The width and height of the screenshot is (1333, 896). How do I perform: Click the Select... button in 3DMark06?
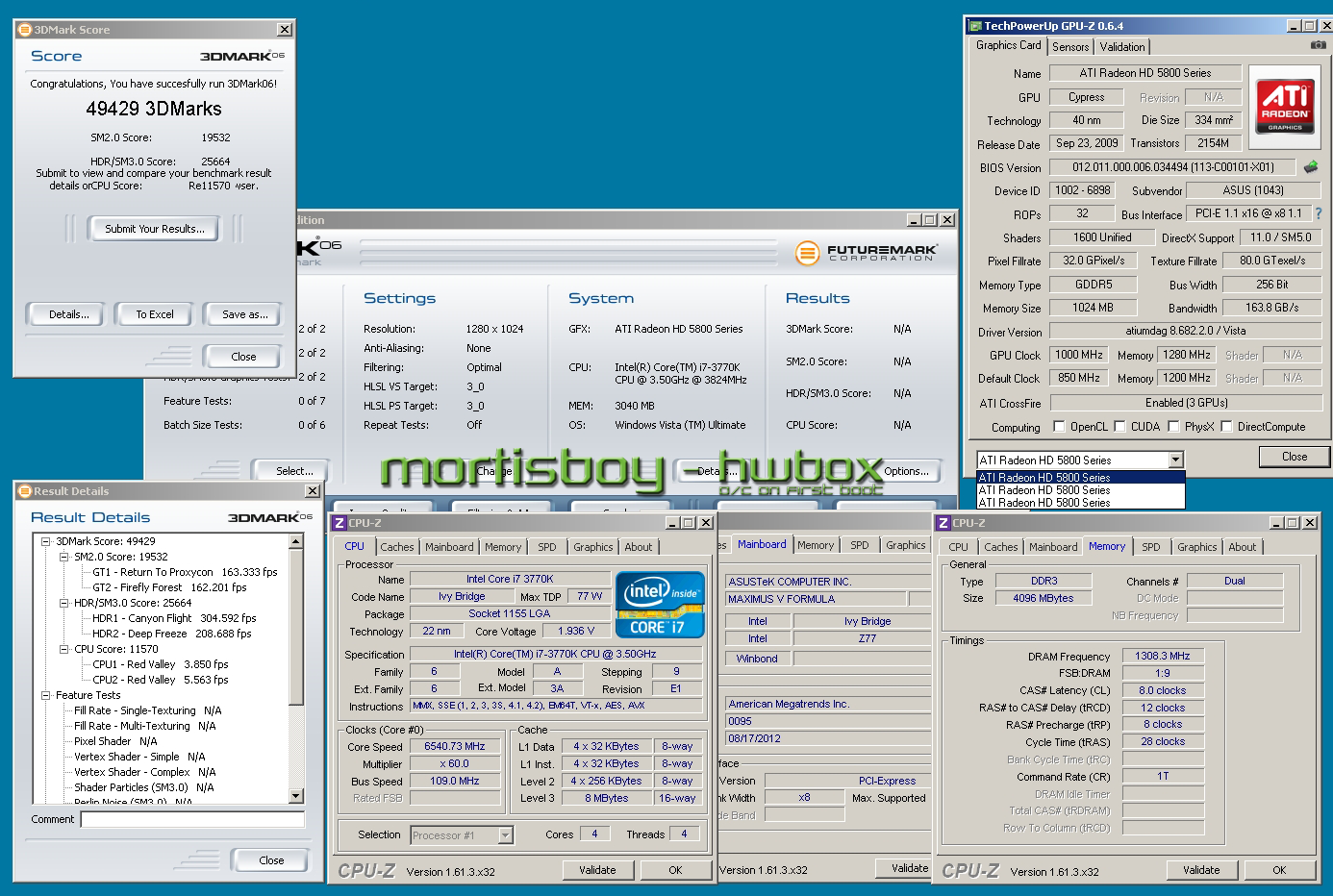tap(294, 471)
